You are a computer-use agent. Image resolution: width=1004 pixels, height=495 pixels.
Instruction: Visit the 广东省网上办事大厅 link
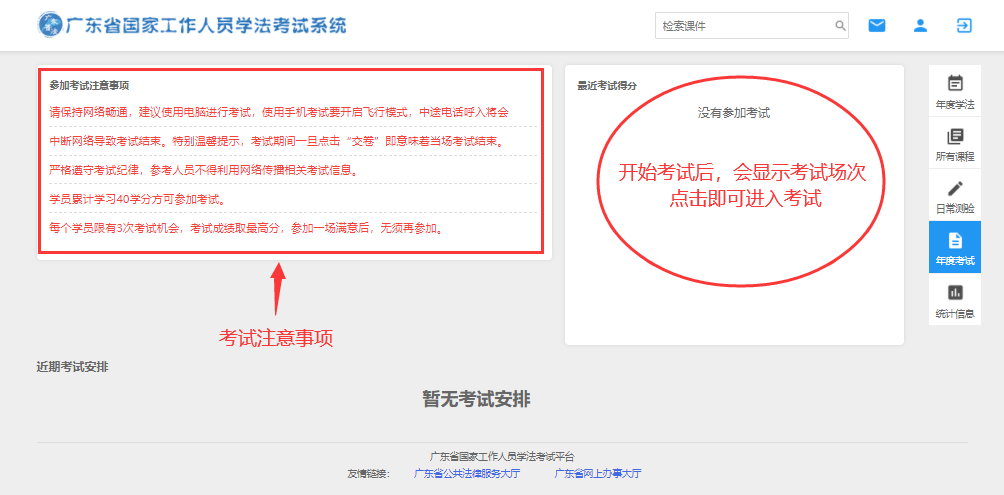coord(598,473)
